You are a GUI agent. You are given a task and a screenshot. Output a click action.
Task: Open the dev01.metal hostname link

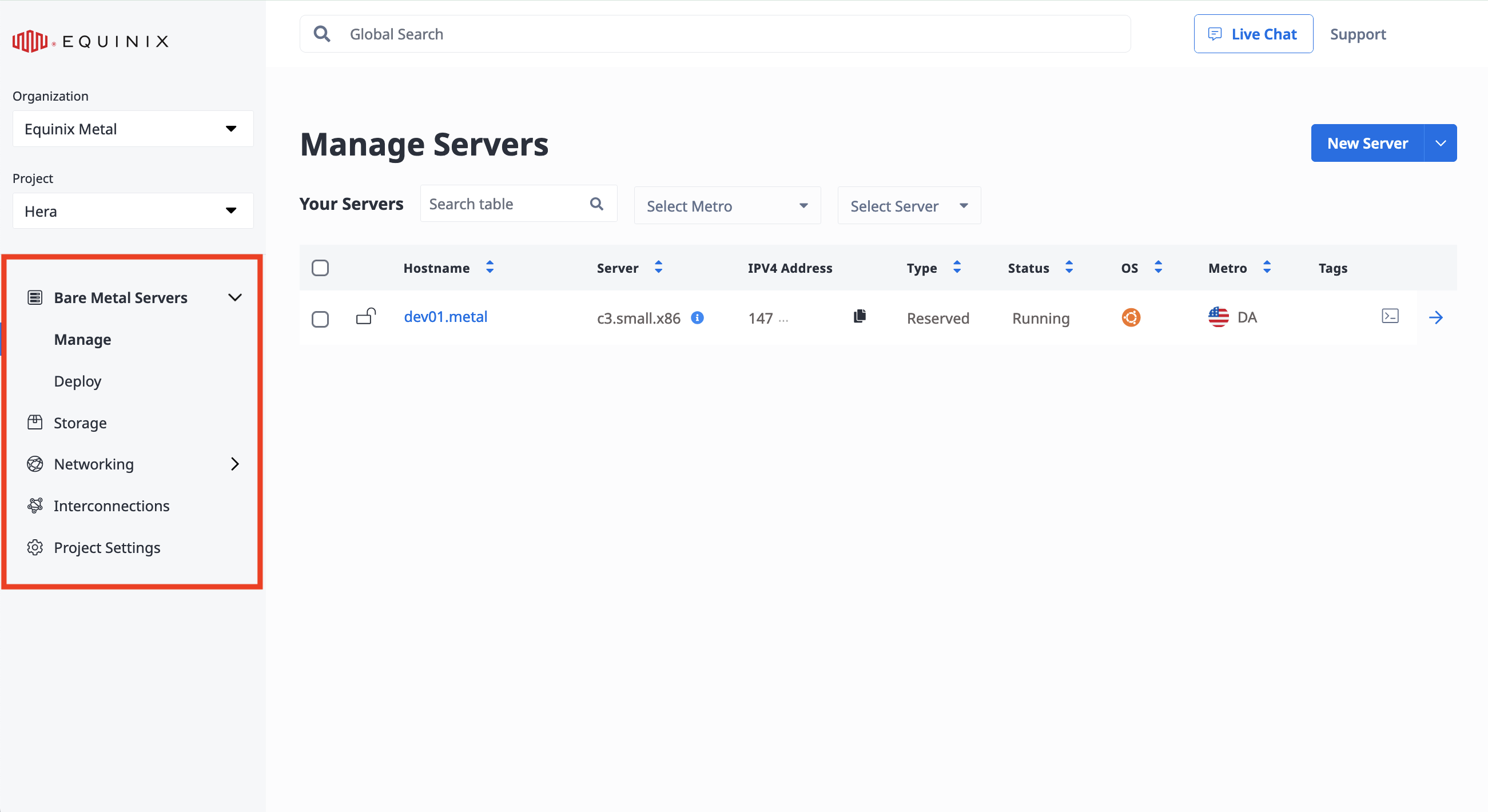click(x=445, y=316)
